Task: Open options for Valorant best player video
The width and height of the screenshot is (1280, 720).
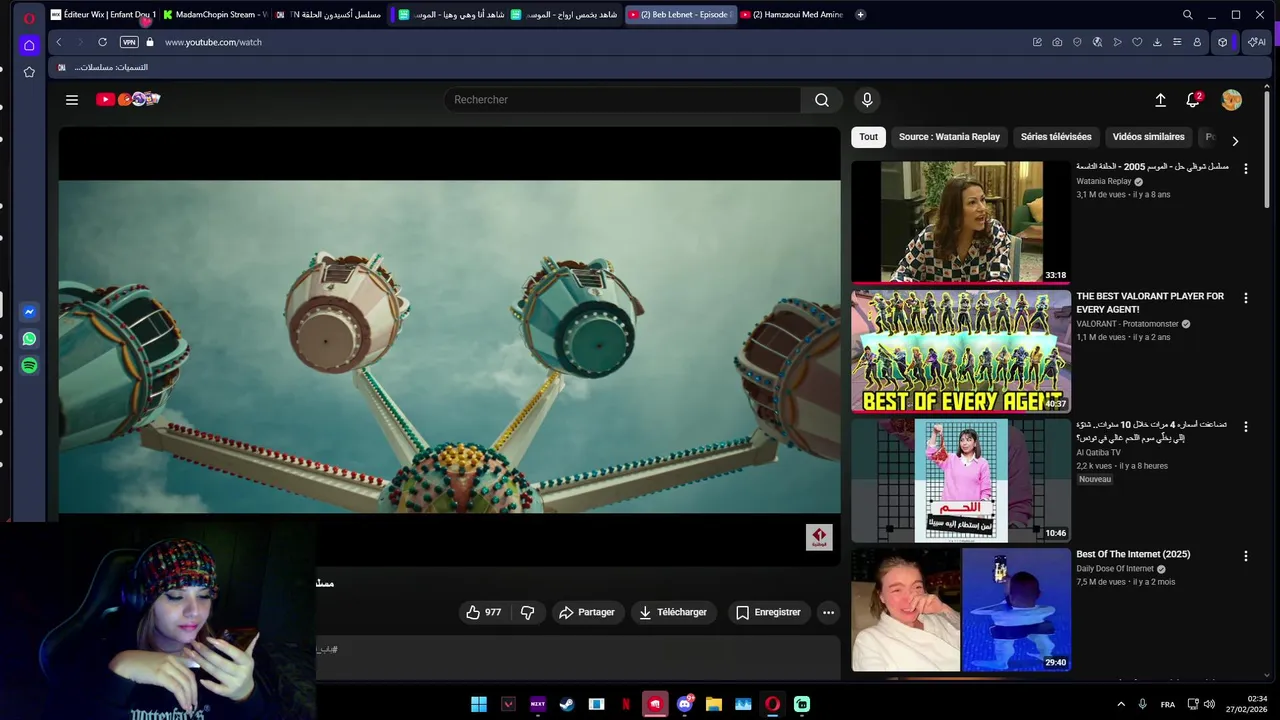Action: 1245,298
